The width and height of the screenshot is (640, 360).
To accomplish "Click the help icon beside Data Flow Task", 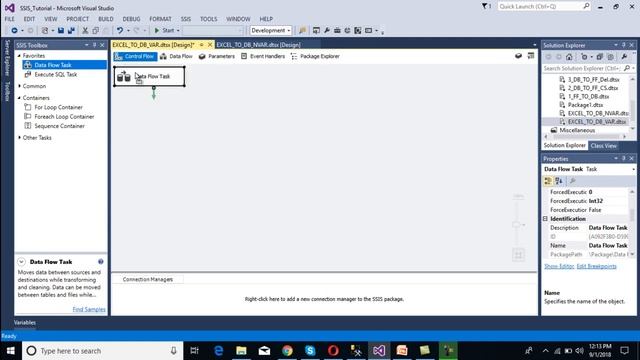I will (x=101, y=262).
